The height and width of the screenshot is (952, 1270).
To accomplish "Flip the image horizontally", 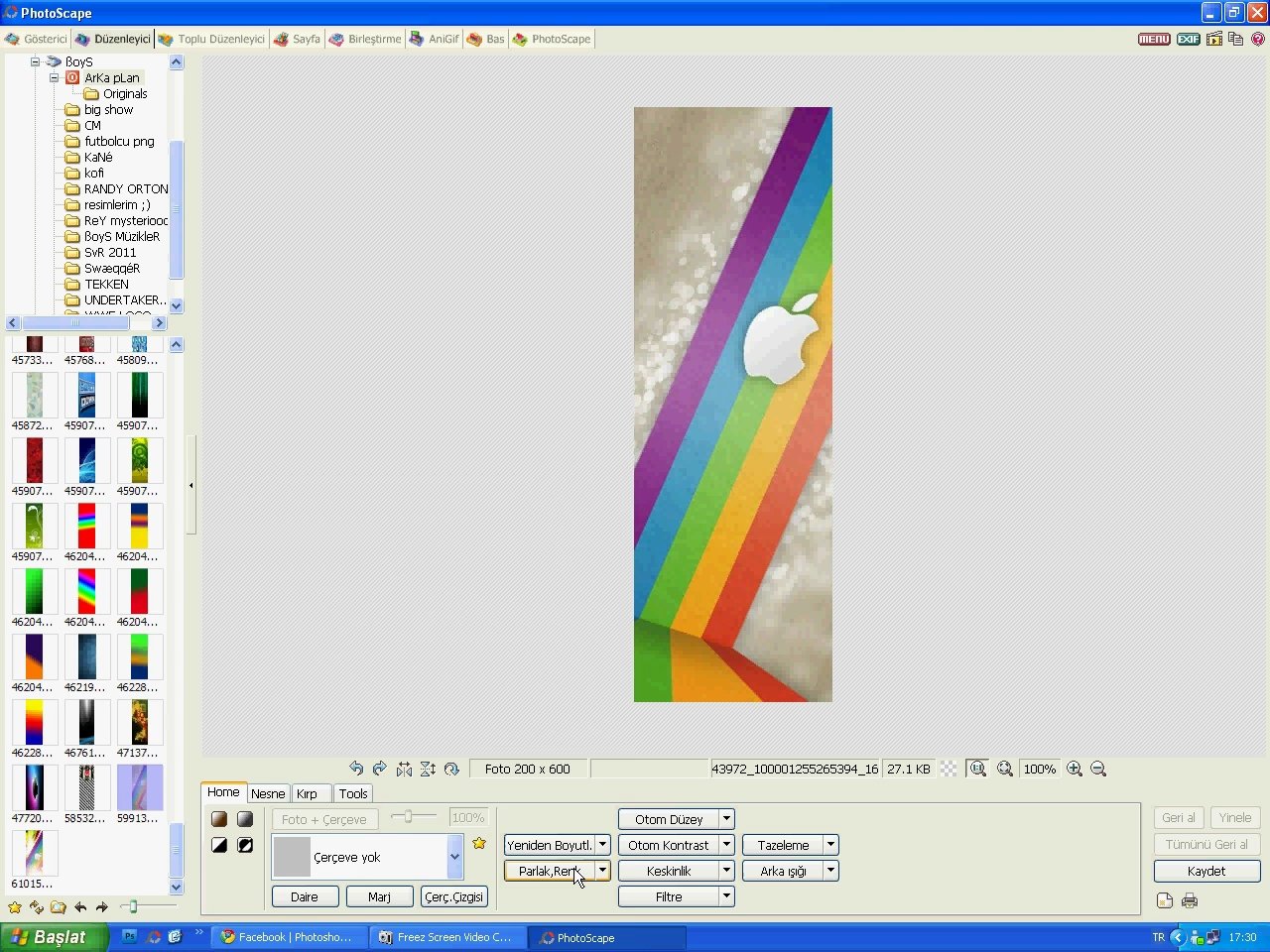I will pyautogui.click(x=404, y=769).
